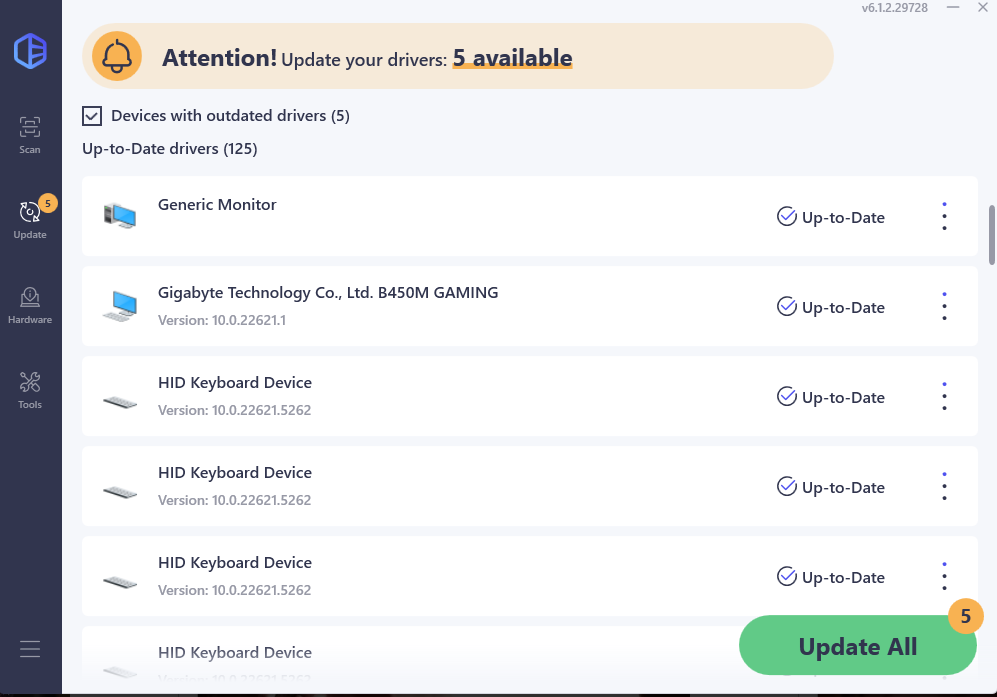The image size is (997, 697).
Task: Open the Generic Monitor three-dot options menu
Action: click(944, 217)
